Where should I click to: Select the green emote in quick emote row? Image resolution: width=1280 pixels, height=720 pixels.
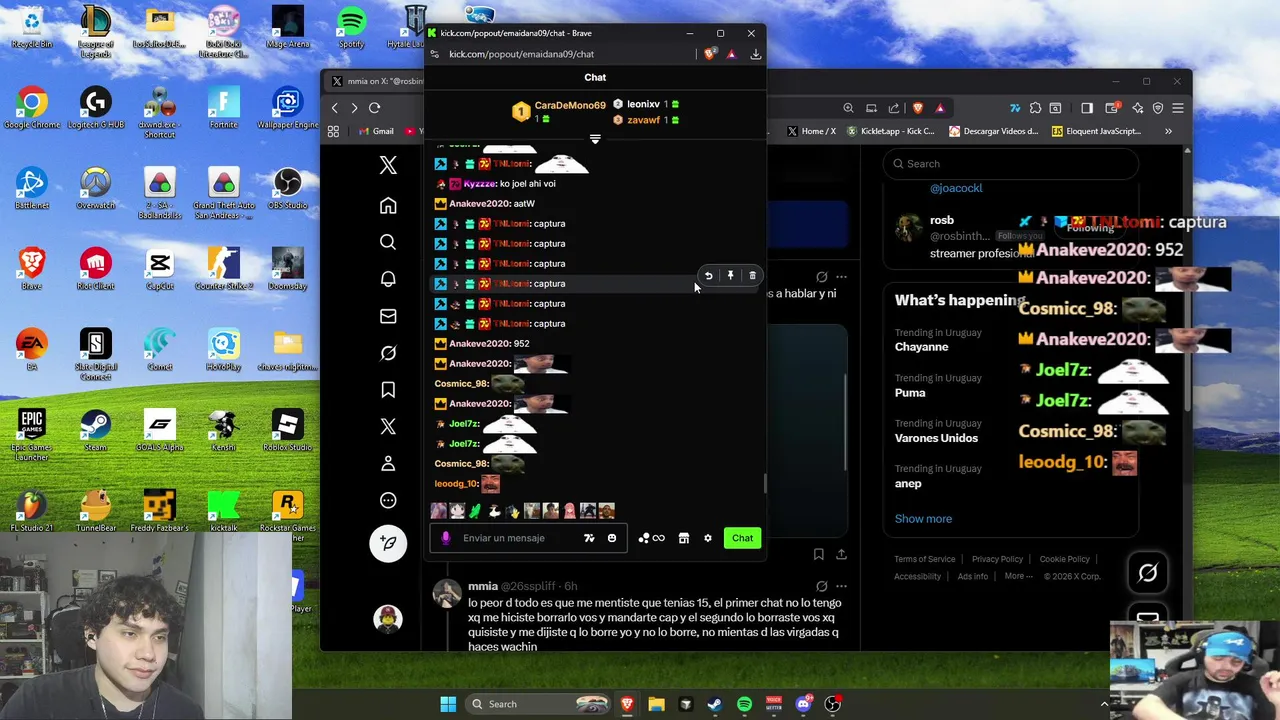[475, 511]
